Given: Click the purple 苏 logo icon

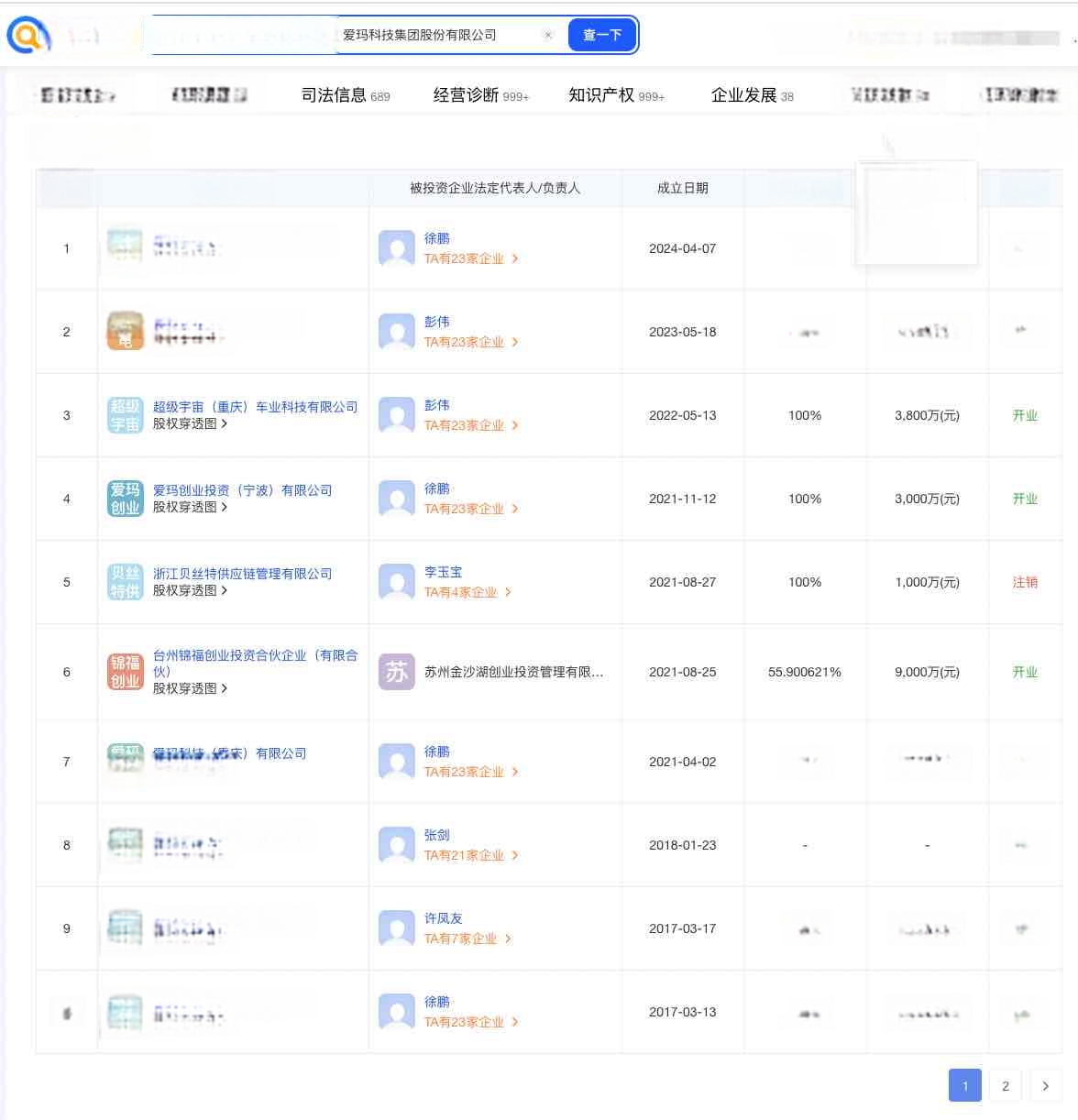Looking at the screenshot, I should pyautogui.click(x=396, y=672).
